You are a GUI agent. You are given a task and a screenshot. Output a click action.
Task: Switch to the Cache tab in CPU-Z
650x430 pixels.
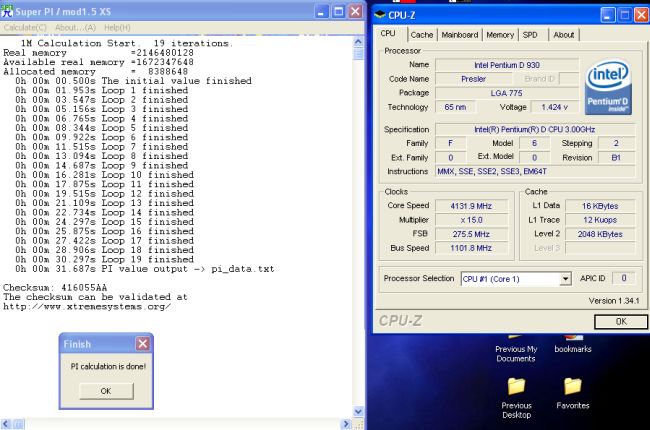[422, 35]
